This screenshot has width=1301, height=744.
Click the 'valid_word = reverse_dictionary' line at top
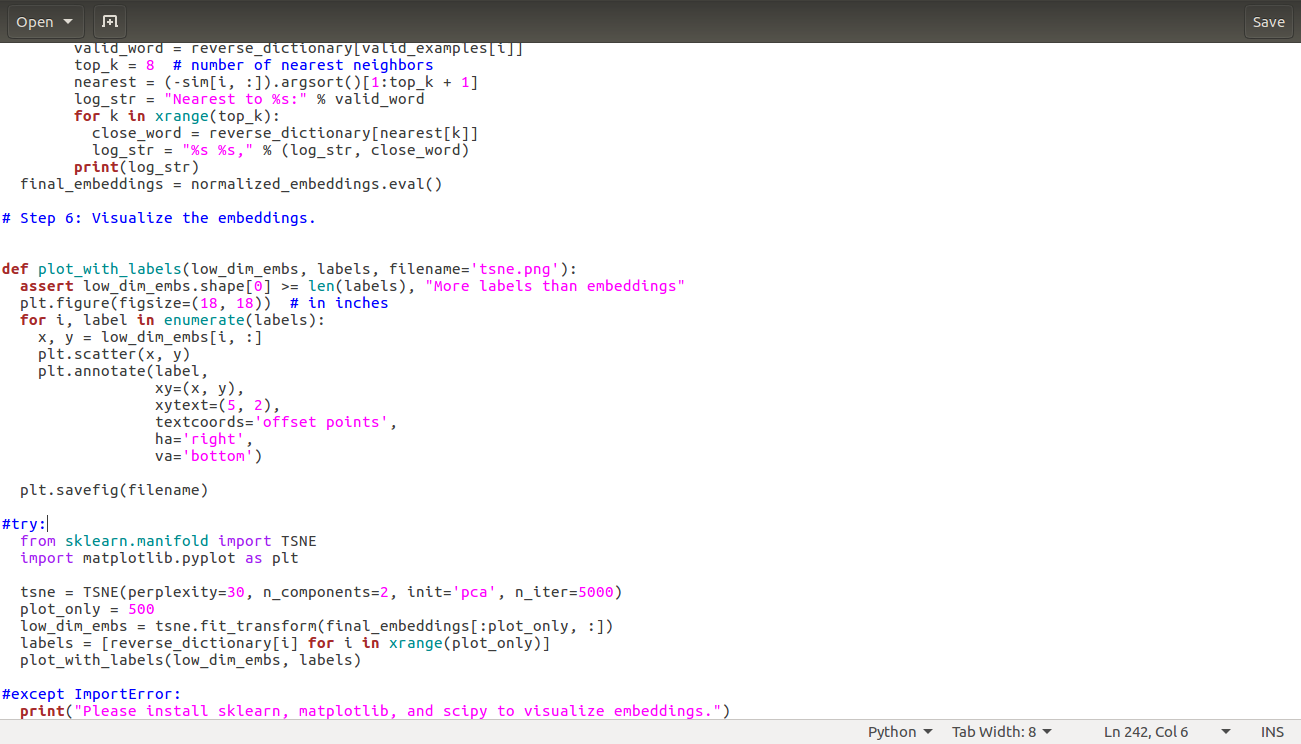pyautogui.click(x=299, y=49)
